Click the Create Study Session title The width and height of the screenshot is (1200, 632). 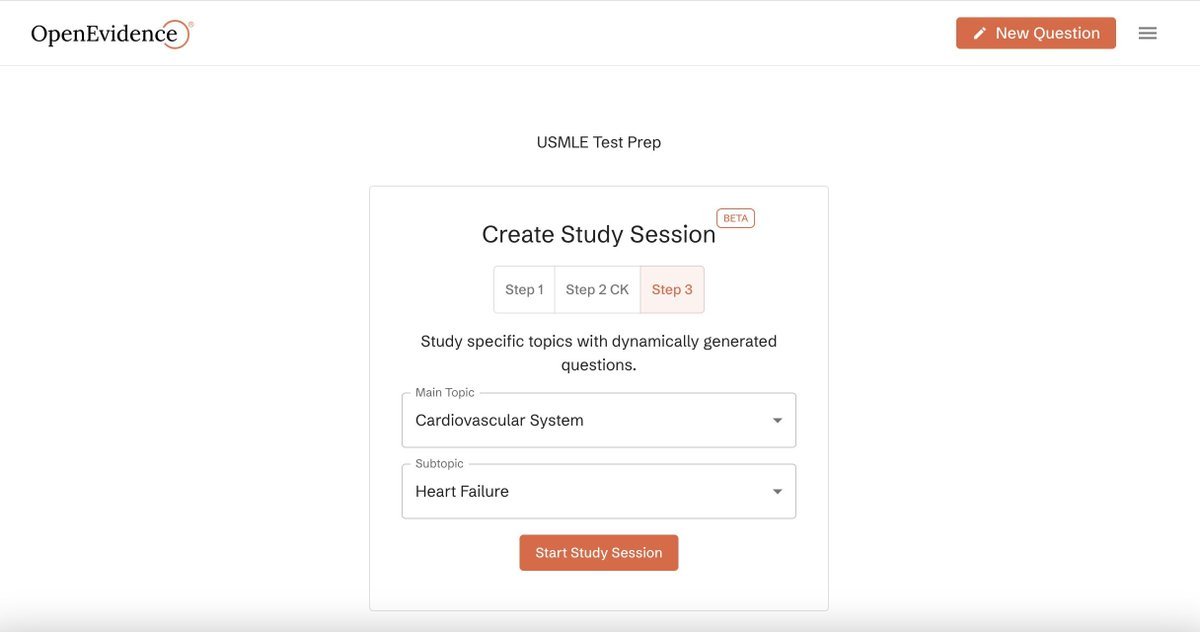pyautogui.click(x=599, y=234)
